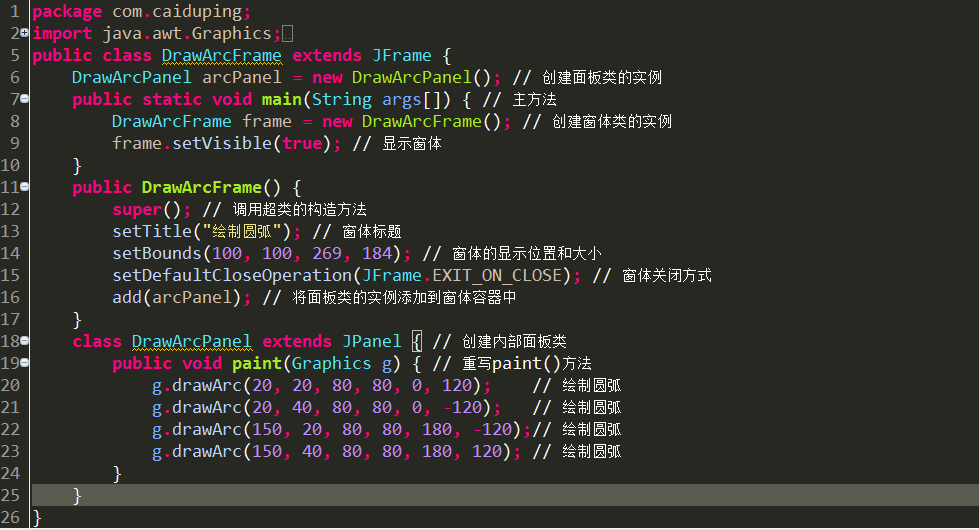Click the value 180 on line 23

click(x=436, y=451)
